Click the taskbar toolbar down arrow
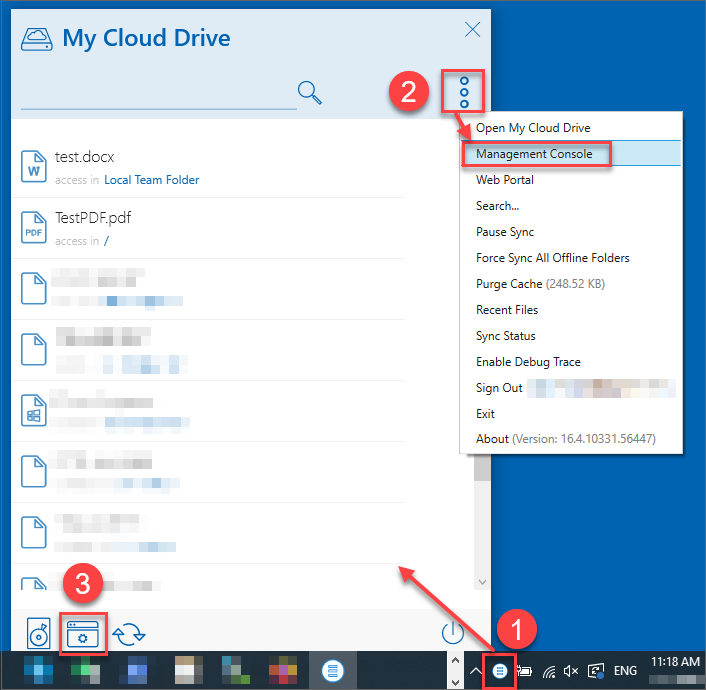The height and width of the screenshot is (690, 706). pyautogui.click(x=455, y=682)
